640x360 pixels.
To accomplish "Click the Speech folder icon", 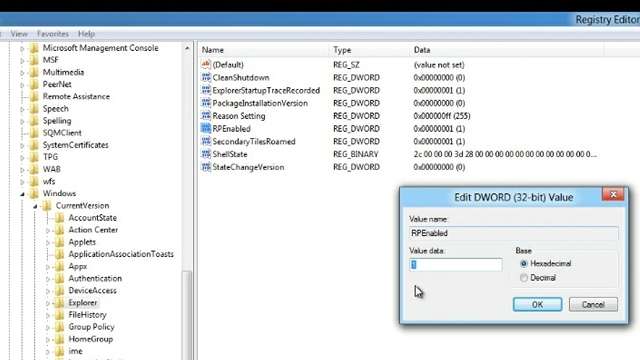I will [x=34, y=109].
